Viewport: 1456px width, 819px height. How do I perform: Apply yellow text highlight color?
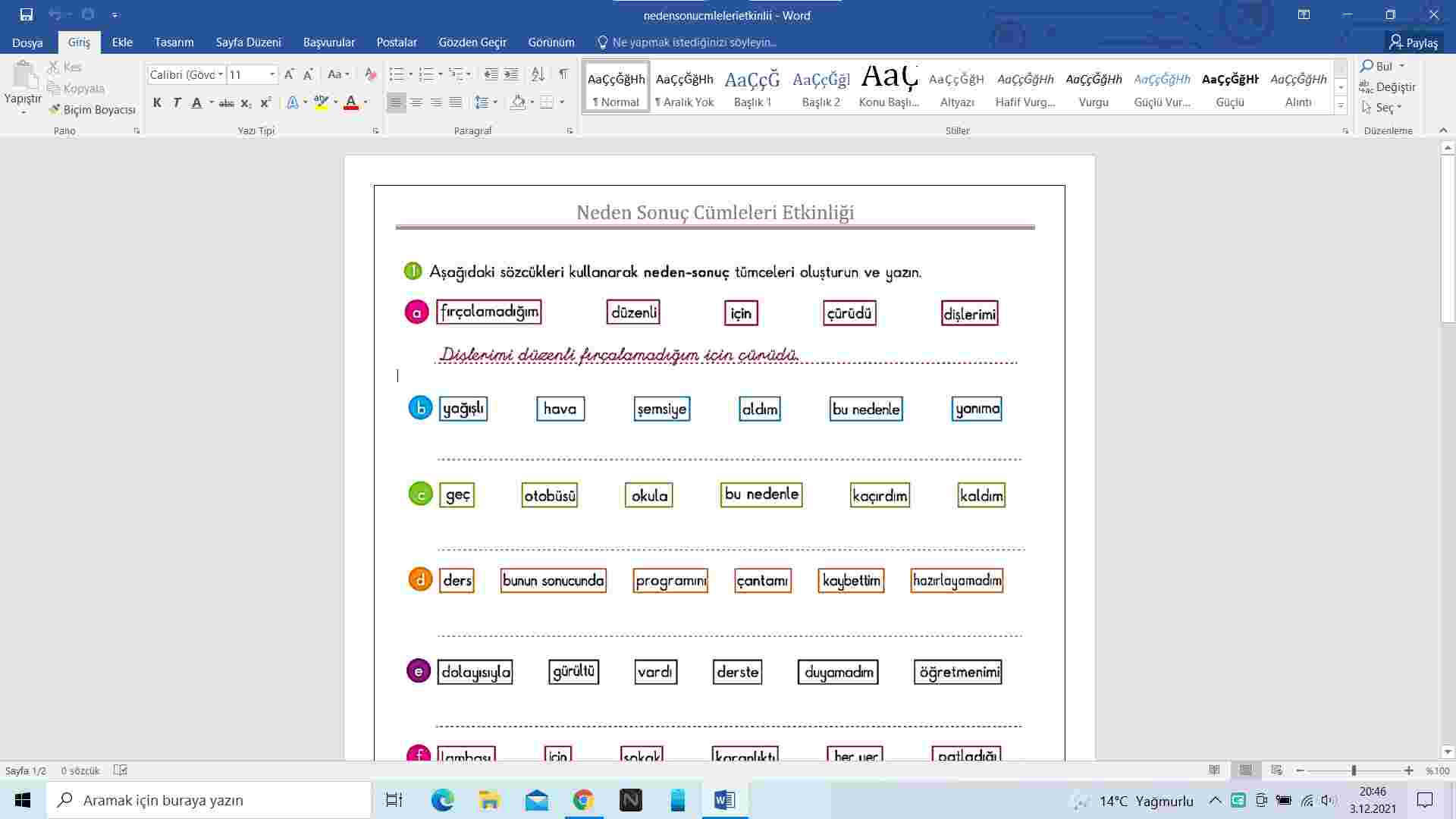point(322,102)
